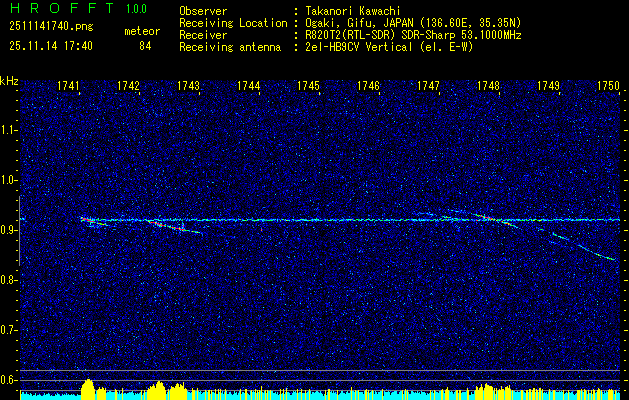Click the 1749 time marker

click(x=548, y=85)
